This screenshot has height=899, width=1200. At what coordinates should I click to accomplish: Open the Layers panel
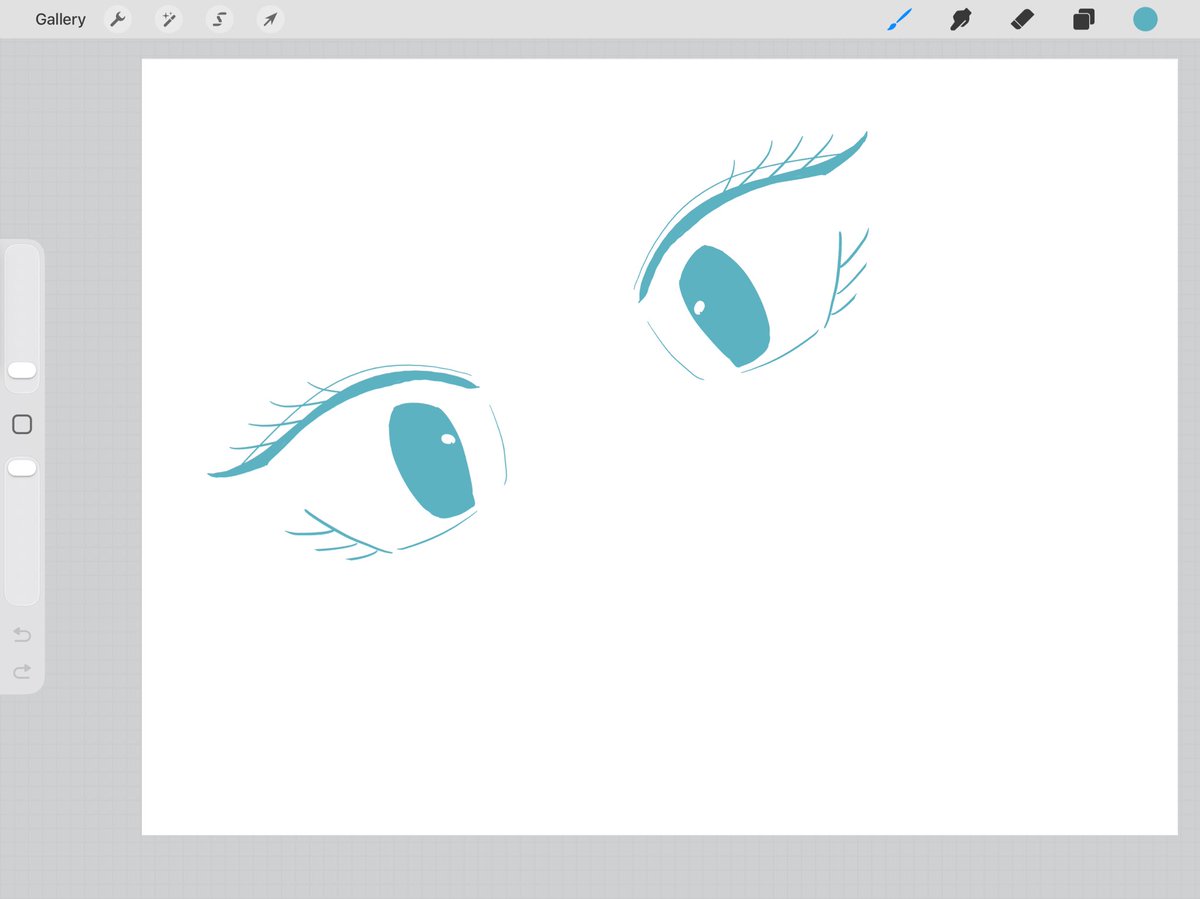pos(1084,19)
